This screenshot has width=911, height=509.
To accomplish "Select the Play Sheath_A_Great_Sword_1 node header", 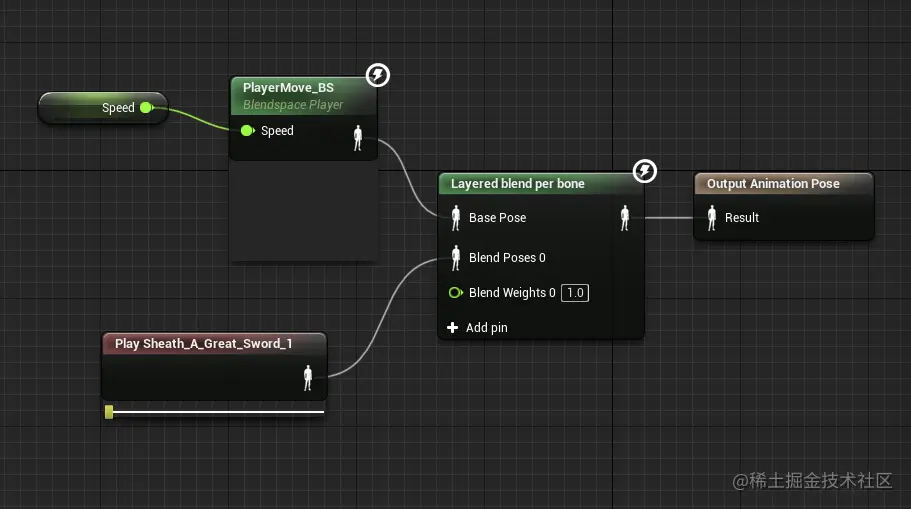I will click(x=214, y=343).
